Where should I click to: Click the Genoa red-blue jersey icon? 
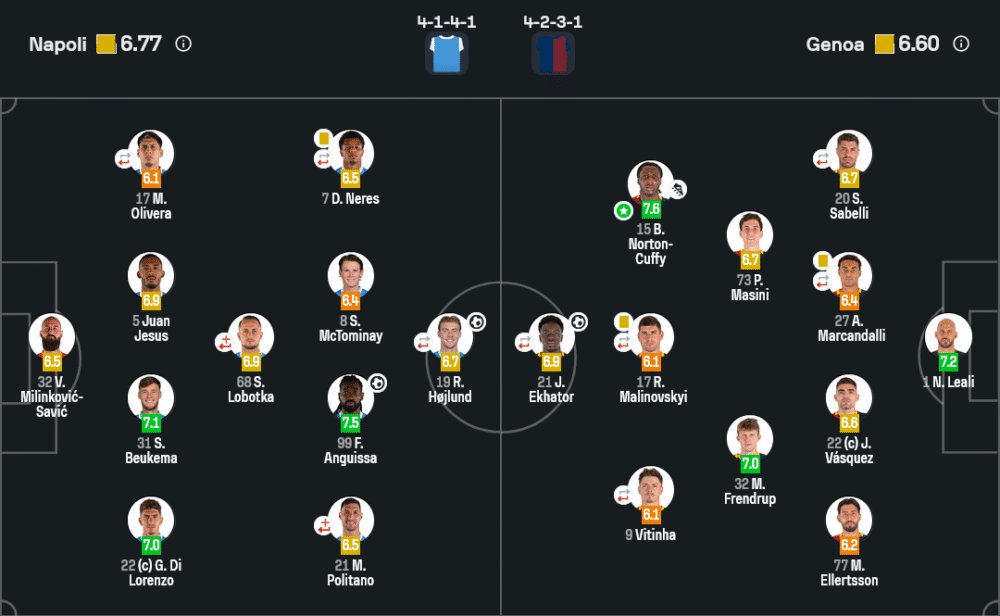coord(553,52)
